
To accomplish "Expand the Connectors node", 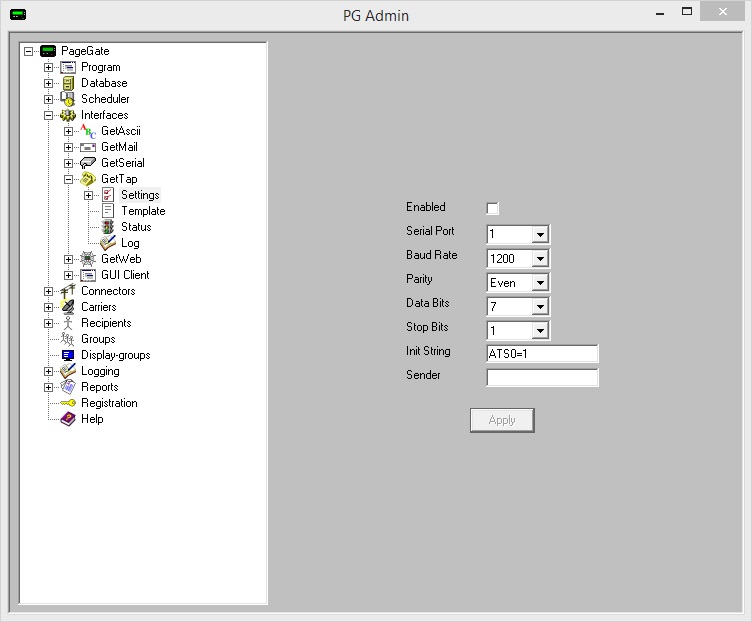I will coord(48,291).
